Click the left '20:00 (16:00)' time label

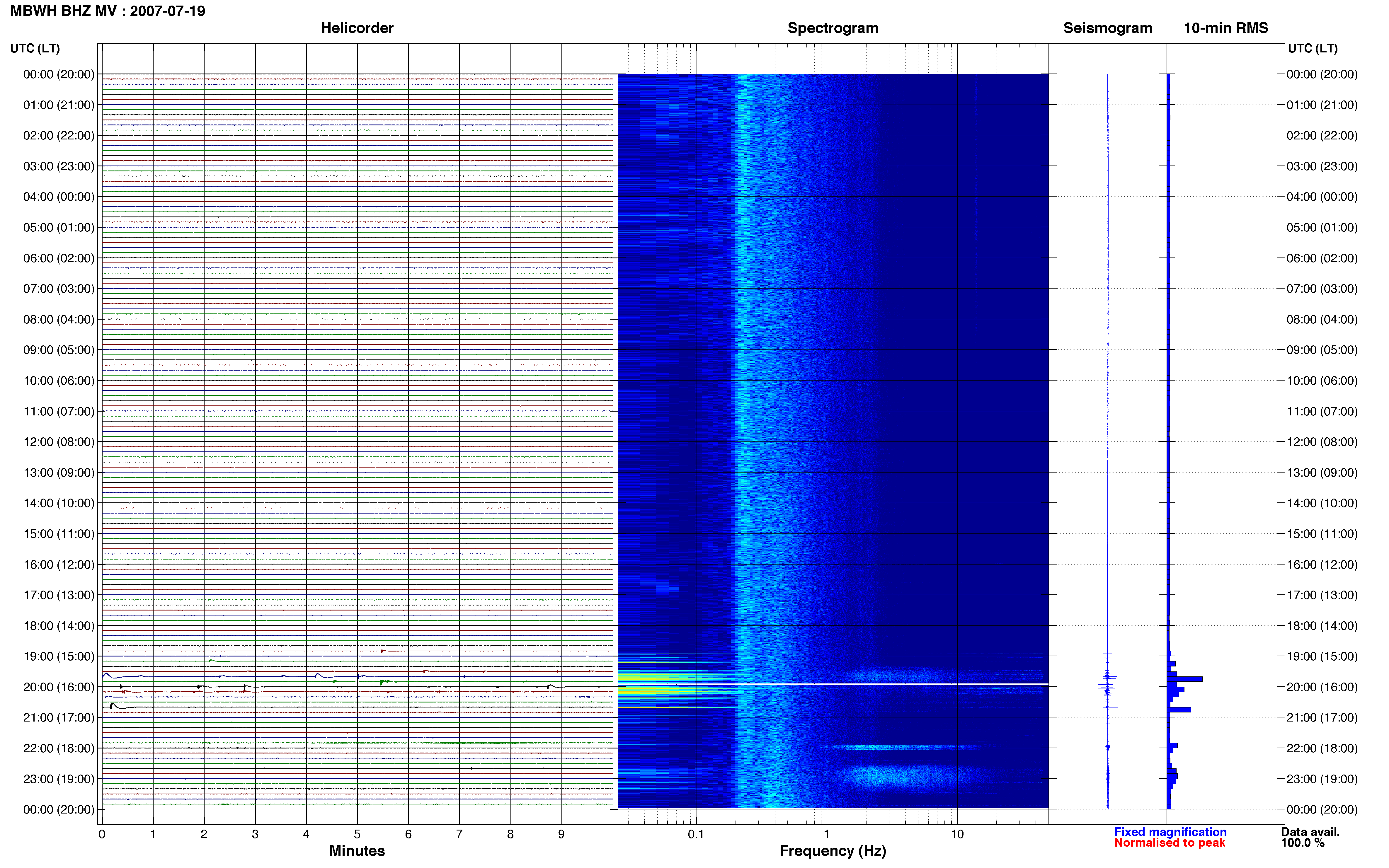coord(59,687)
